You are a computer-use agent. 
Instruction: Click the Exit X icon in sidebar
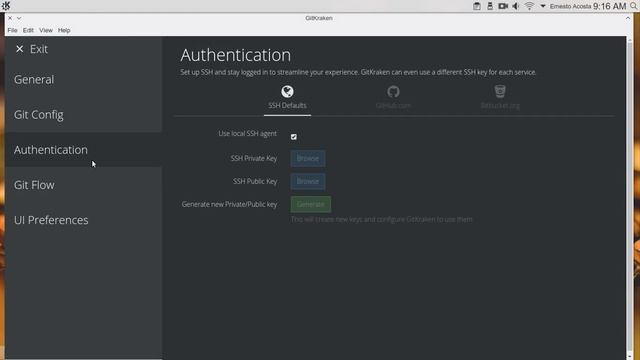click(19, 49)
